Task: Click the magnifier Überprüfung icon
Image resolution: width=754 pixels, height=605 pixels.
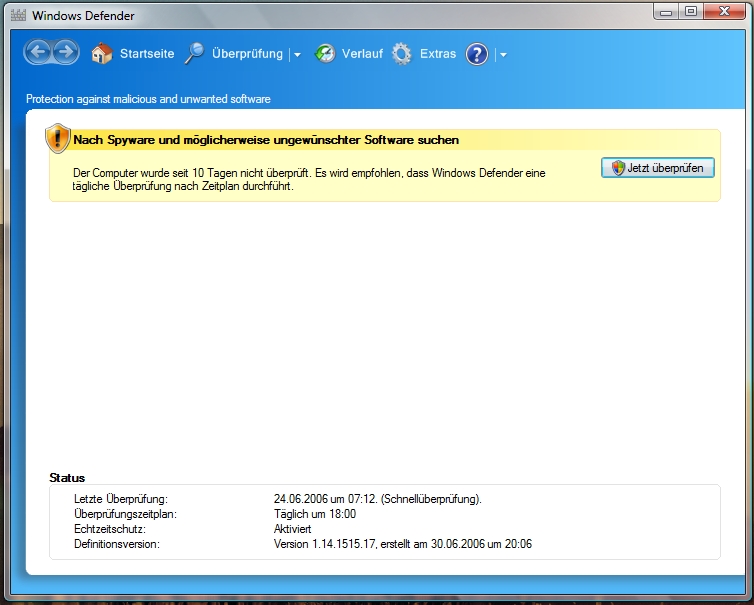Action: [195, 53]
